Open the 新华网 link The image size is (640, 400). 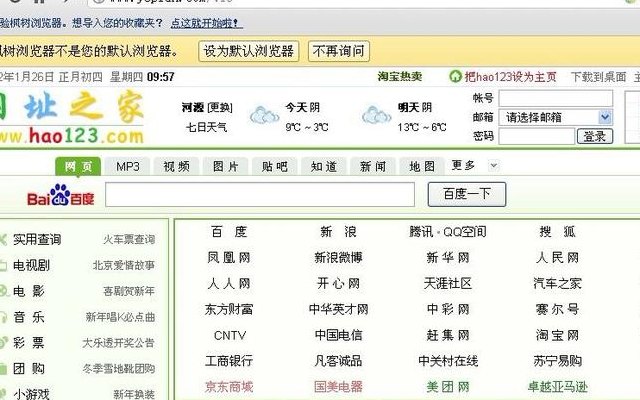point(448,258)
